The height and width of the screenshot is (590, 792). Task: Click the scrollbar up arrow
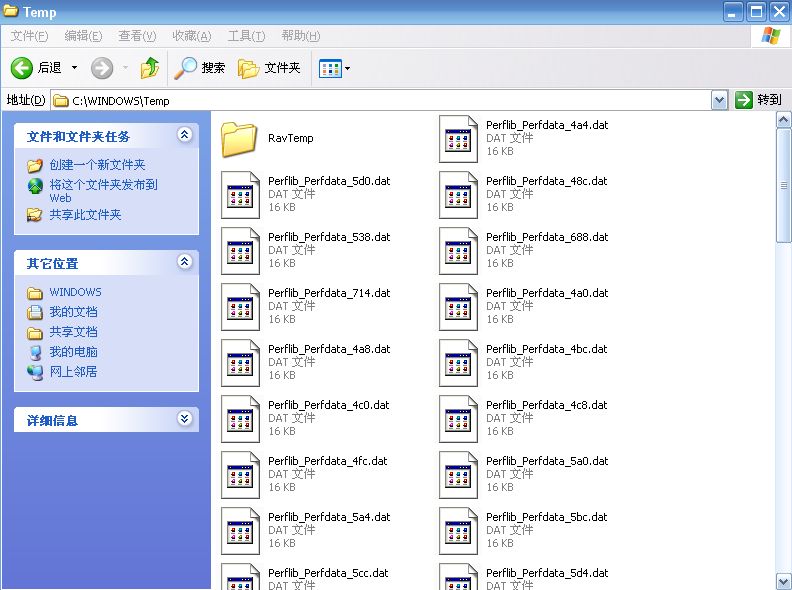[x=783, y=120]
